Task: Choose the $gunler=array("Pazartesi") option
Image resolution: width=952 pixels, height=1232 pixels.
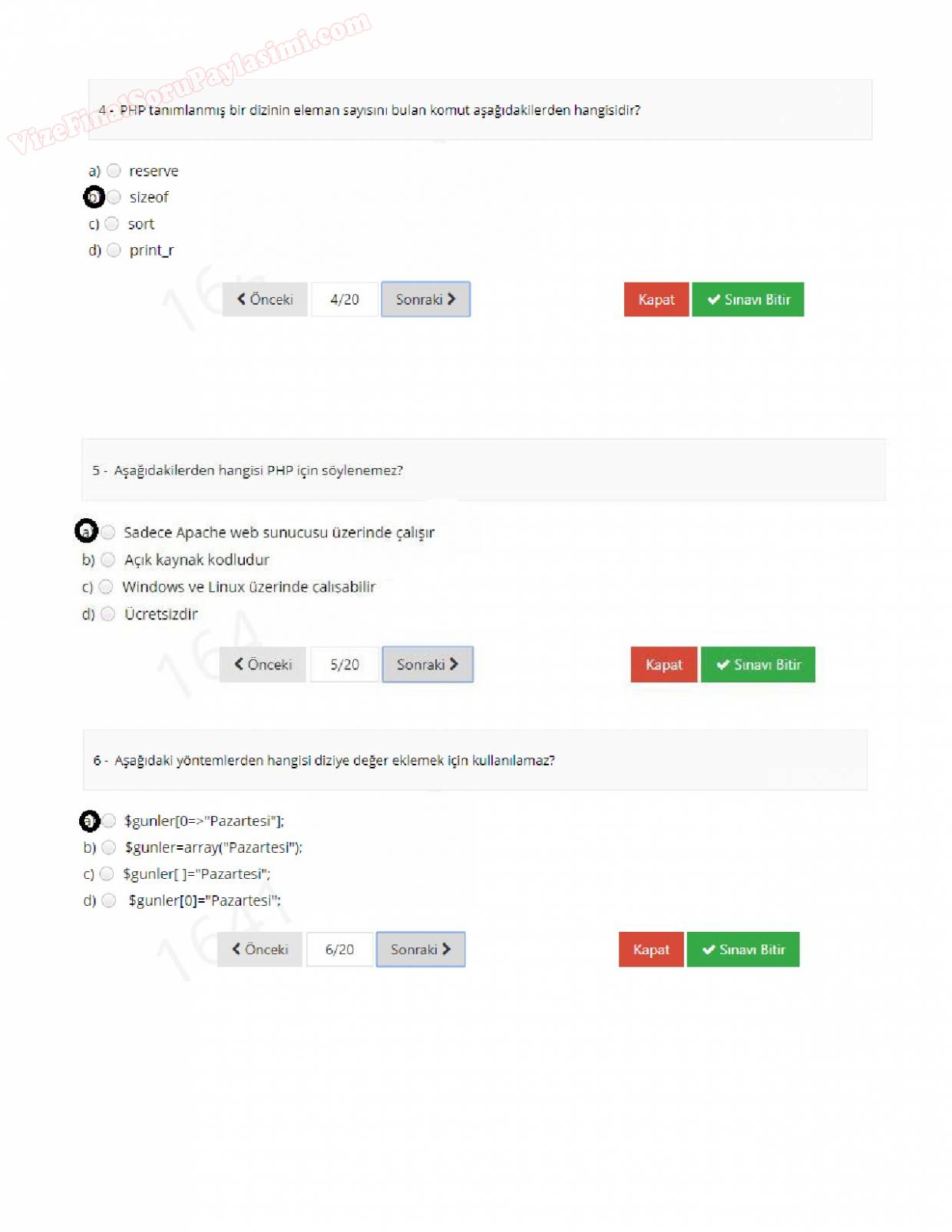Action: 109,847
